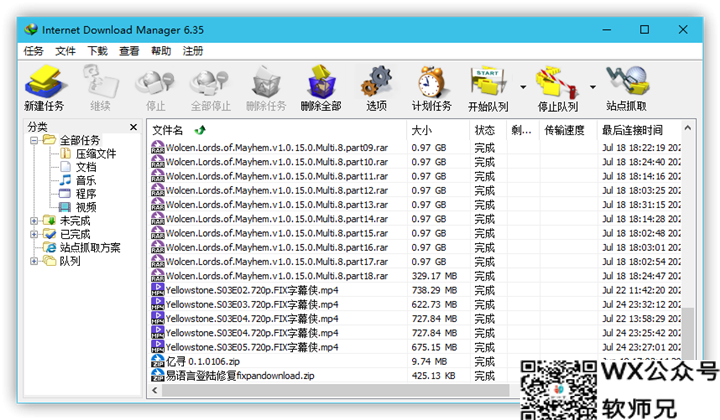Click horizontal scrollbar left arrow
This screenshot has height=420, width=720.
pyautogui.click(x=155, y=390)
